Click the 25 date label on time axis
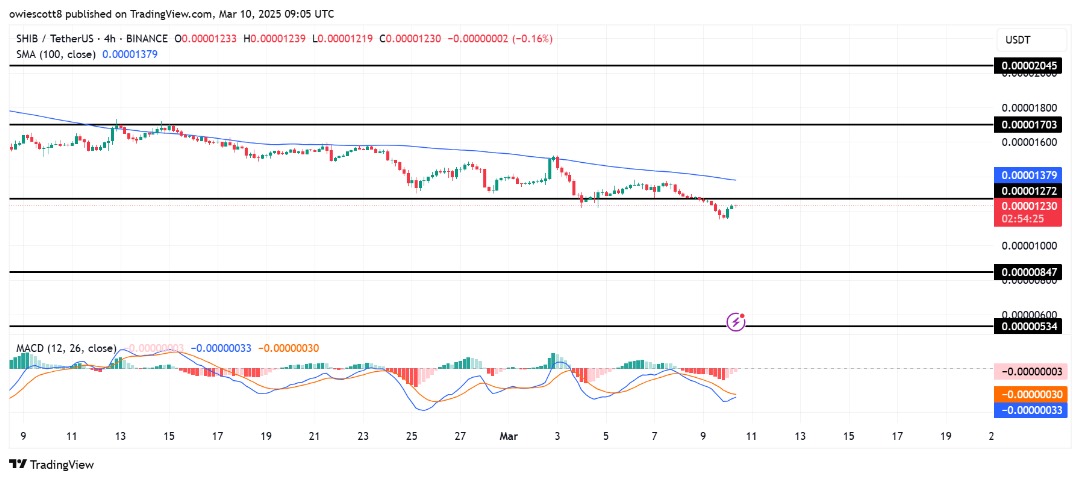The height and width of the screenshot is (480, 1080). (x=412, y=436)
